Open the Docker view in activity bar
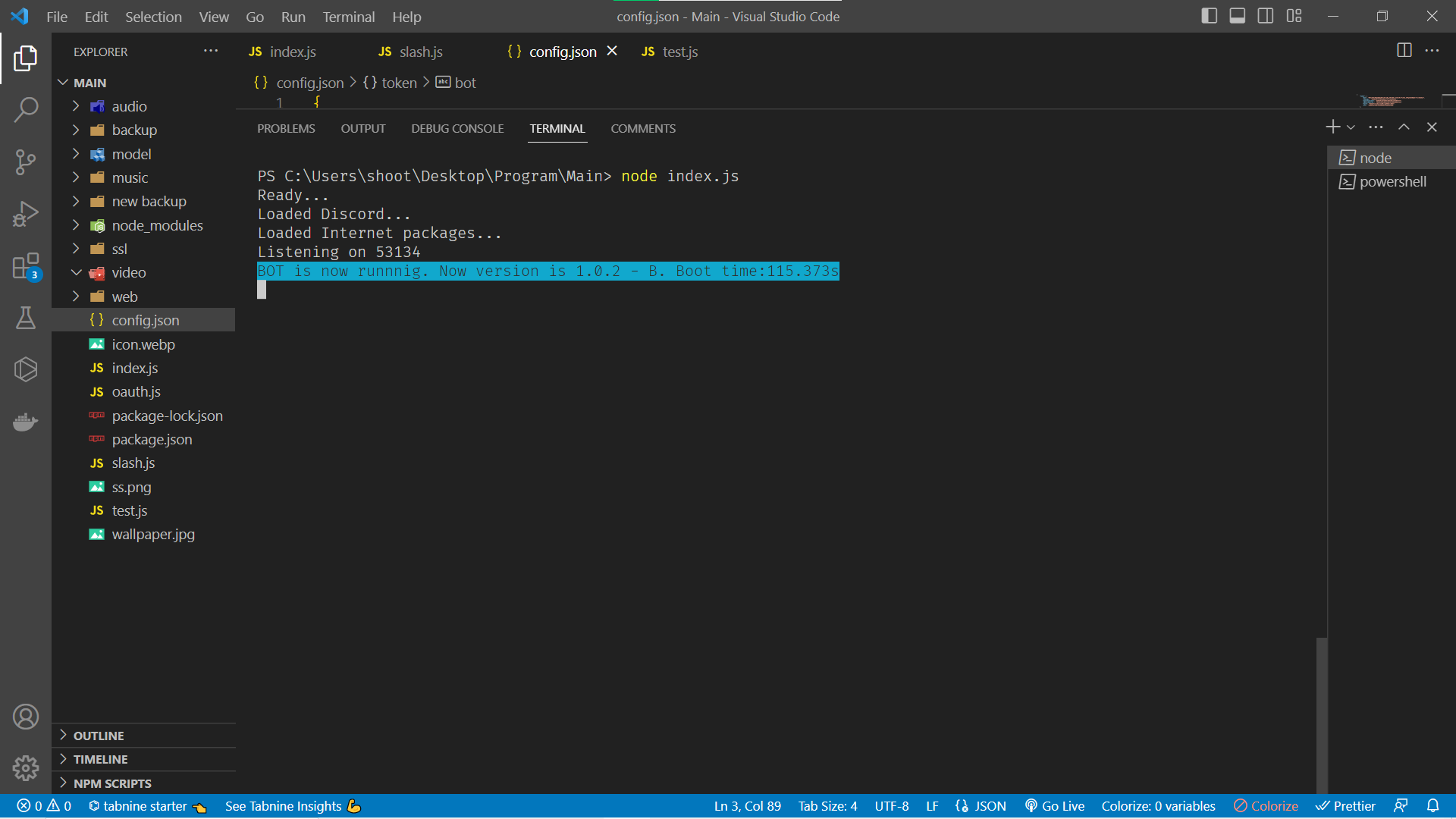The height and width of the screenshot is (819, 1456). pyautogui.click(x=26, y=422)
